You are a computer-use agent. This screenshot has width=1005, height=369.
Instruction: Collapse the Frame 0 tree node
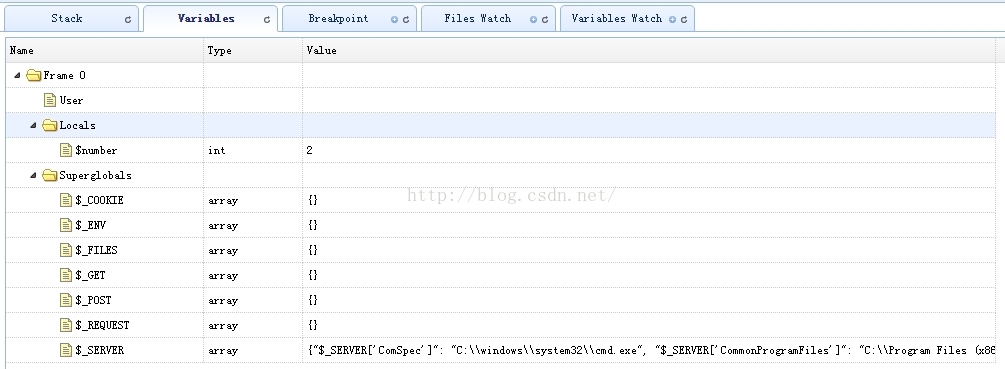click(x=17, y=76)
